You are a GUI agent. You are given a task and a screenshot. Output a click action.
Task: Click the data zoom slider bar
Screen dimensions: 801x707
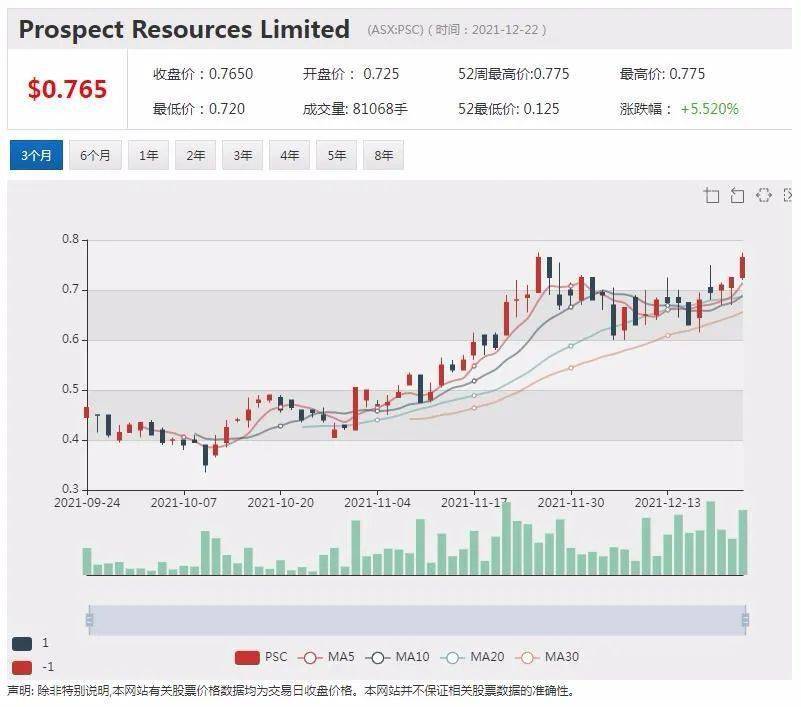click(417, 620)
